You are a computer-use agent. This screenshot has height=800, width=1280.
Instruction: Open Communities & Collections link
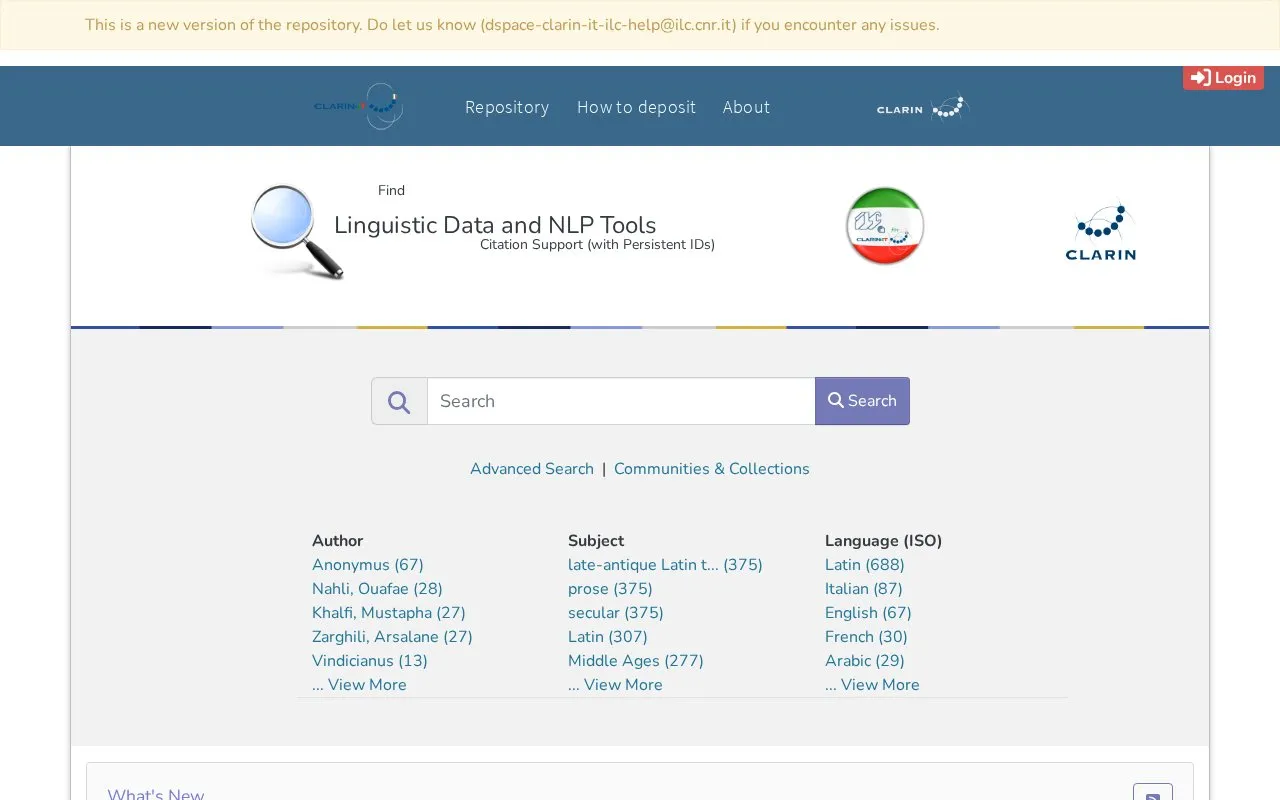click(x=712, y=469)
